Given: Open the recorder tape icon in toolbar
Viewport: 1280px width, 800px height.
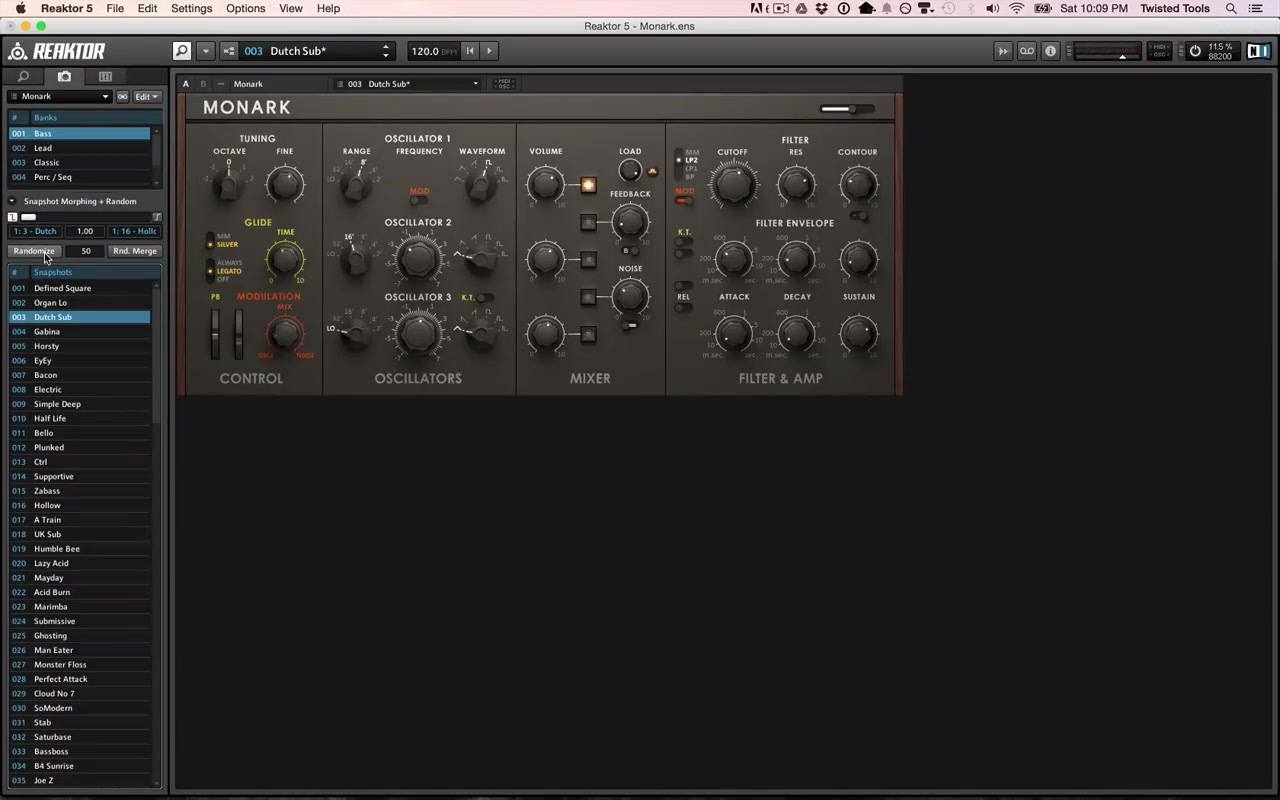Looking at the screenshot, I should click(x=1027, y=51).
